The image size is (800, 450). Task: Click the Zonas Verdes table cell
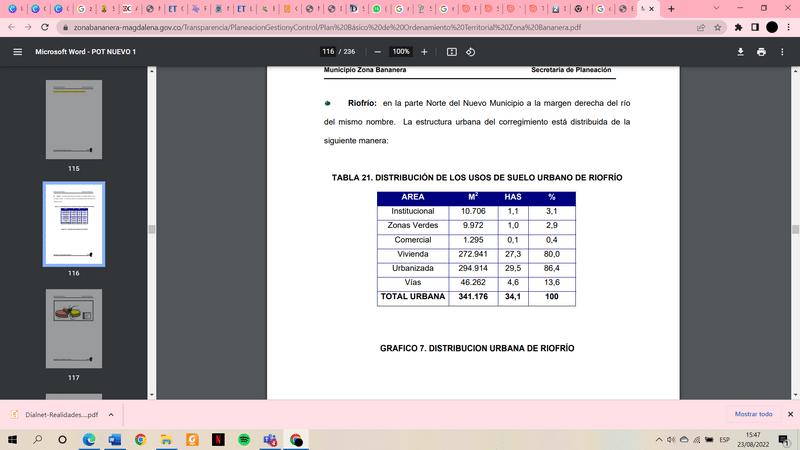(x=413, y=226)
